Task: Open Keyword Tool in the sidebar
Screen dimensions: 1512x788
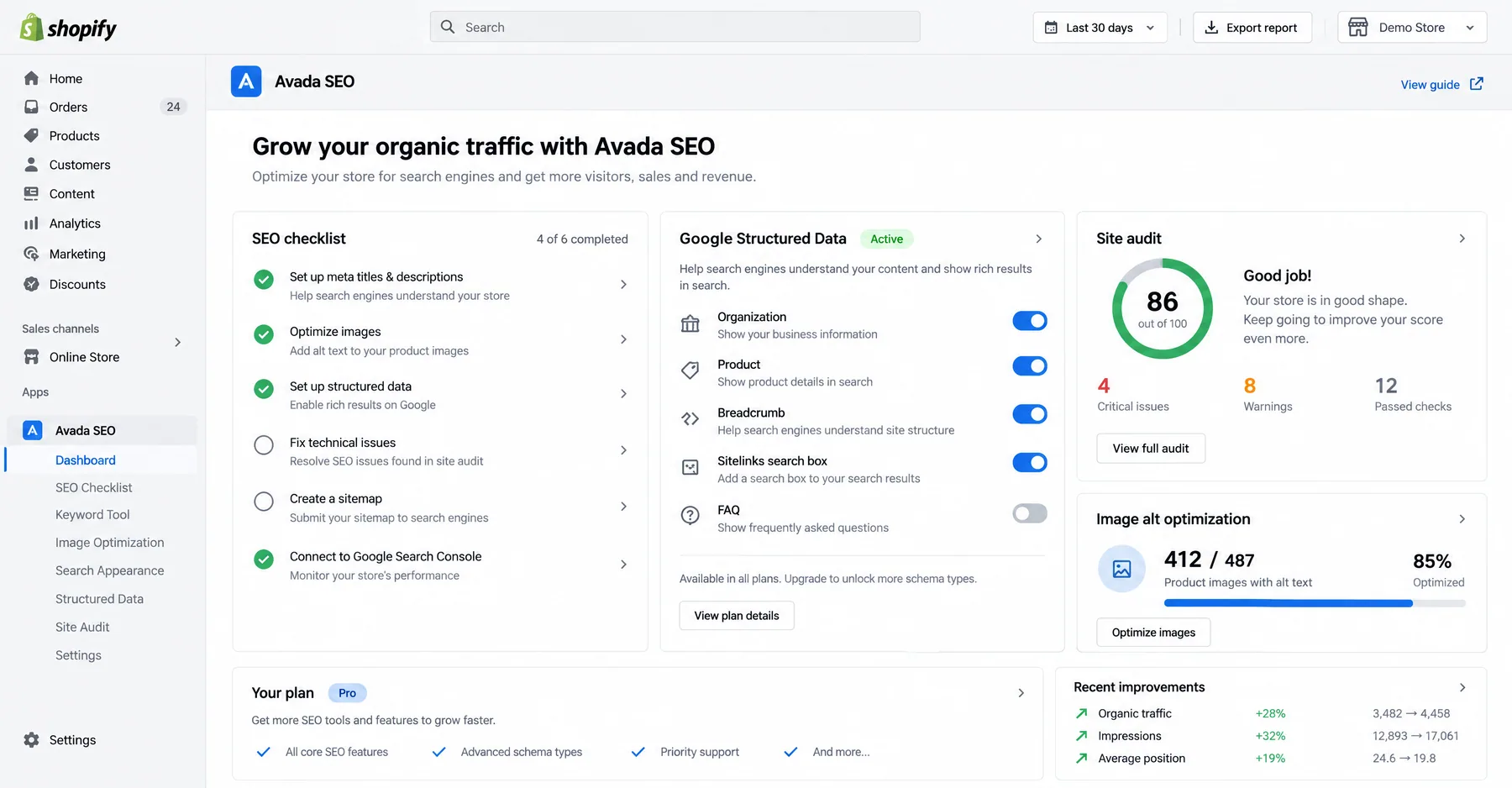Action: pos(92,515)
